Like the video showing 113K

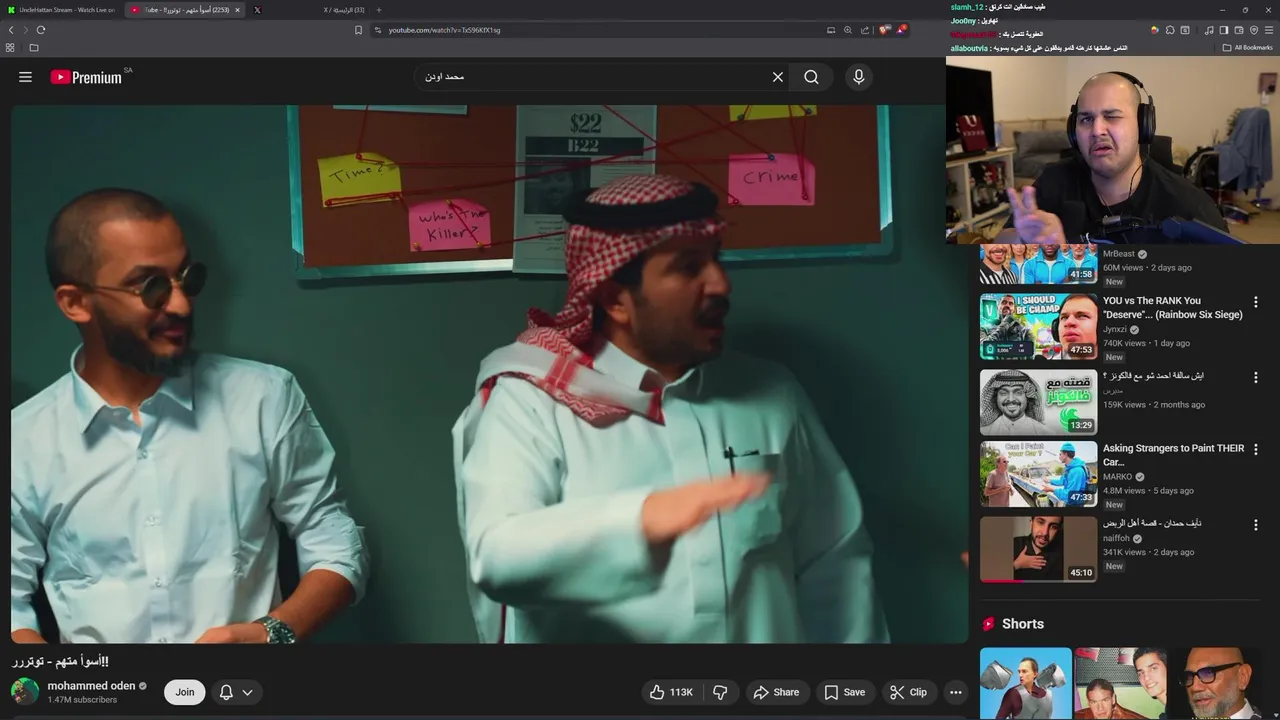pos(671,692)
